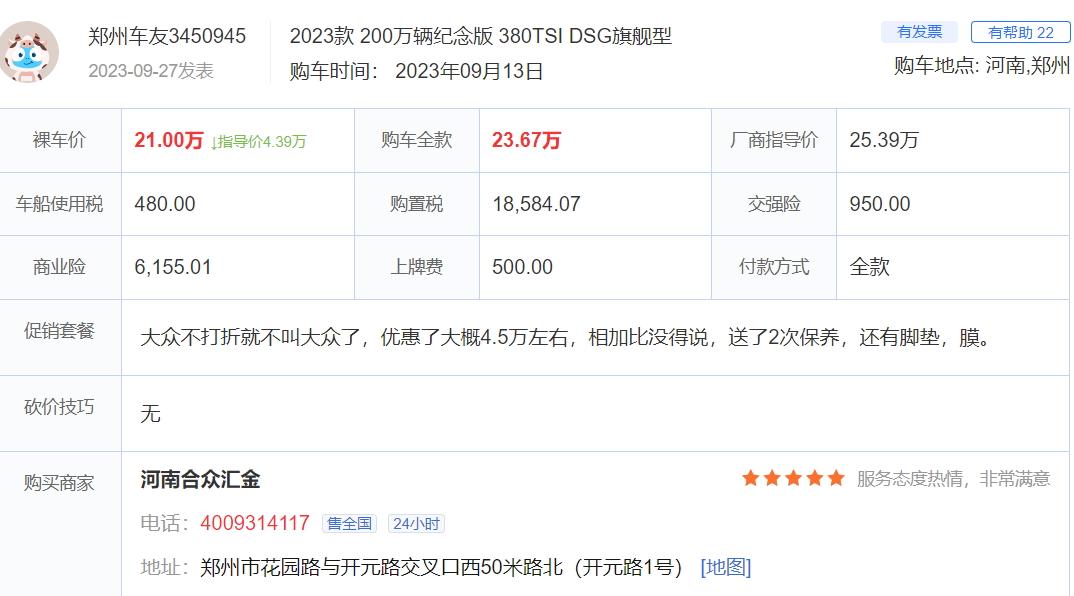Click the five-star dealer rating
Screen dimensions: 1074x596
[x=793, y=478]
